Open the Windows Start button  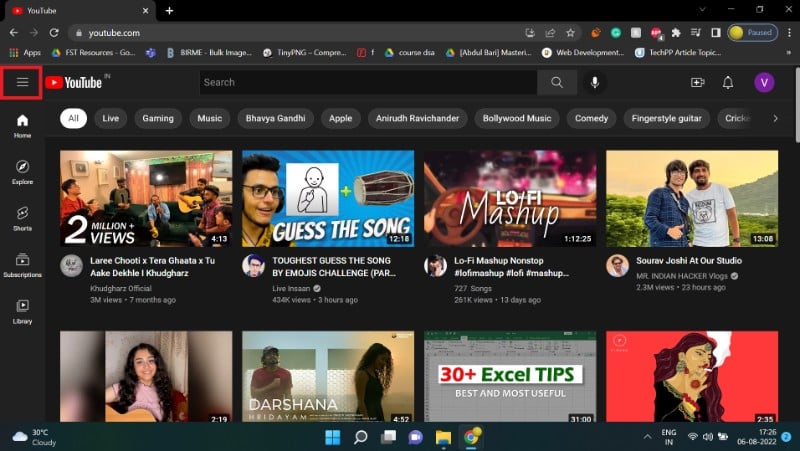[333, 437]
